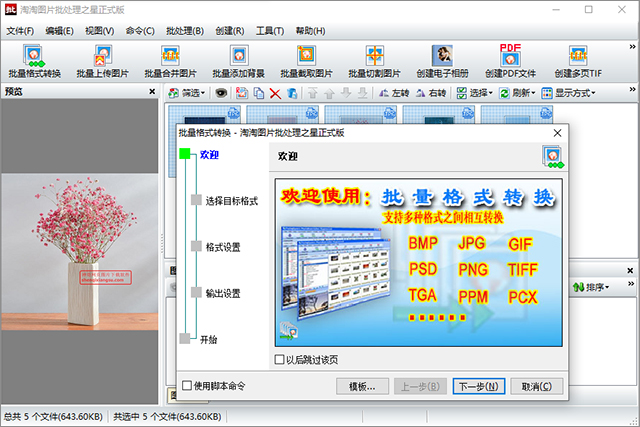640x427 pixels.
Task: Launch the 批量合并图片 tool
Action: tap(171, 60)
